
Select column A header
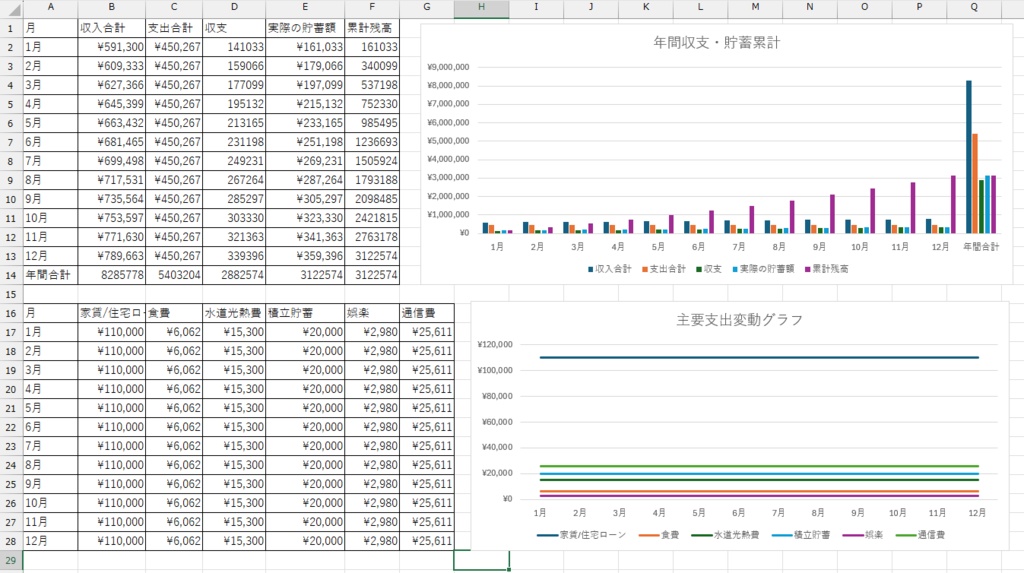pos(50,7)
